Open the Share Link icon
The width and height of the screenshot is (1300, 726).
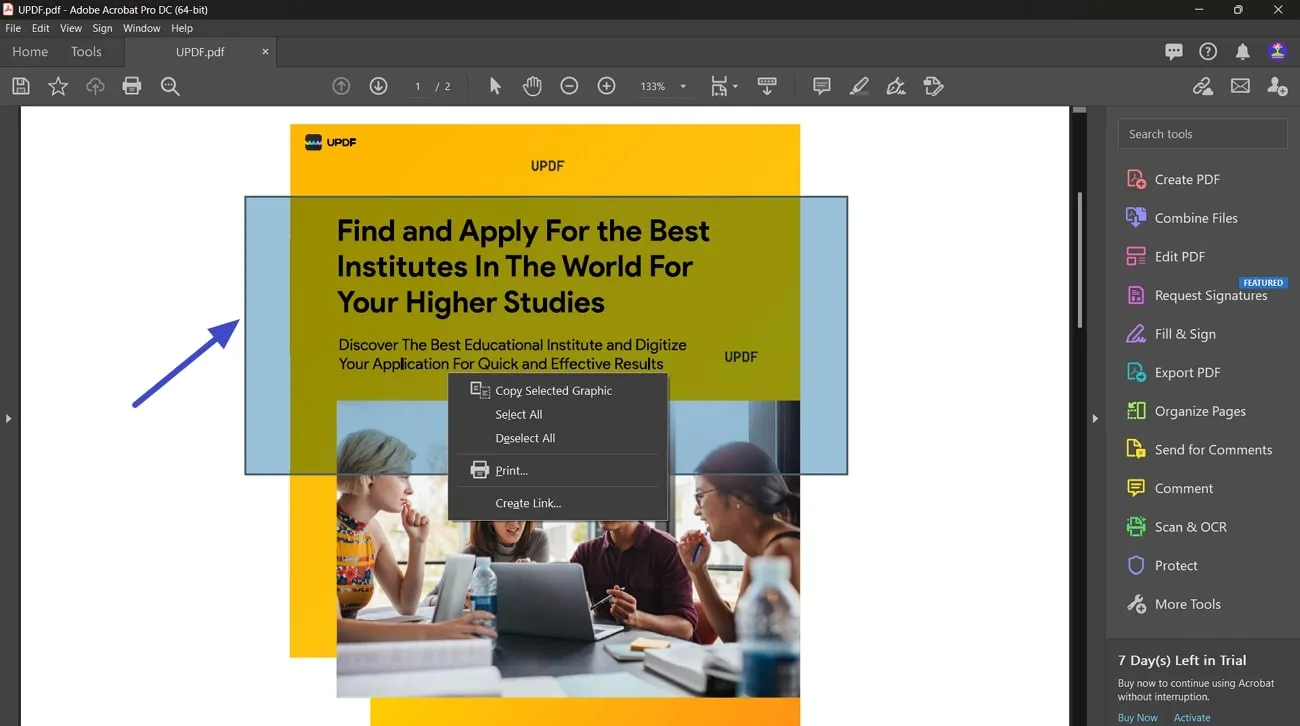pos(1202,86)
